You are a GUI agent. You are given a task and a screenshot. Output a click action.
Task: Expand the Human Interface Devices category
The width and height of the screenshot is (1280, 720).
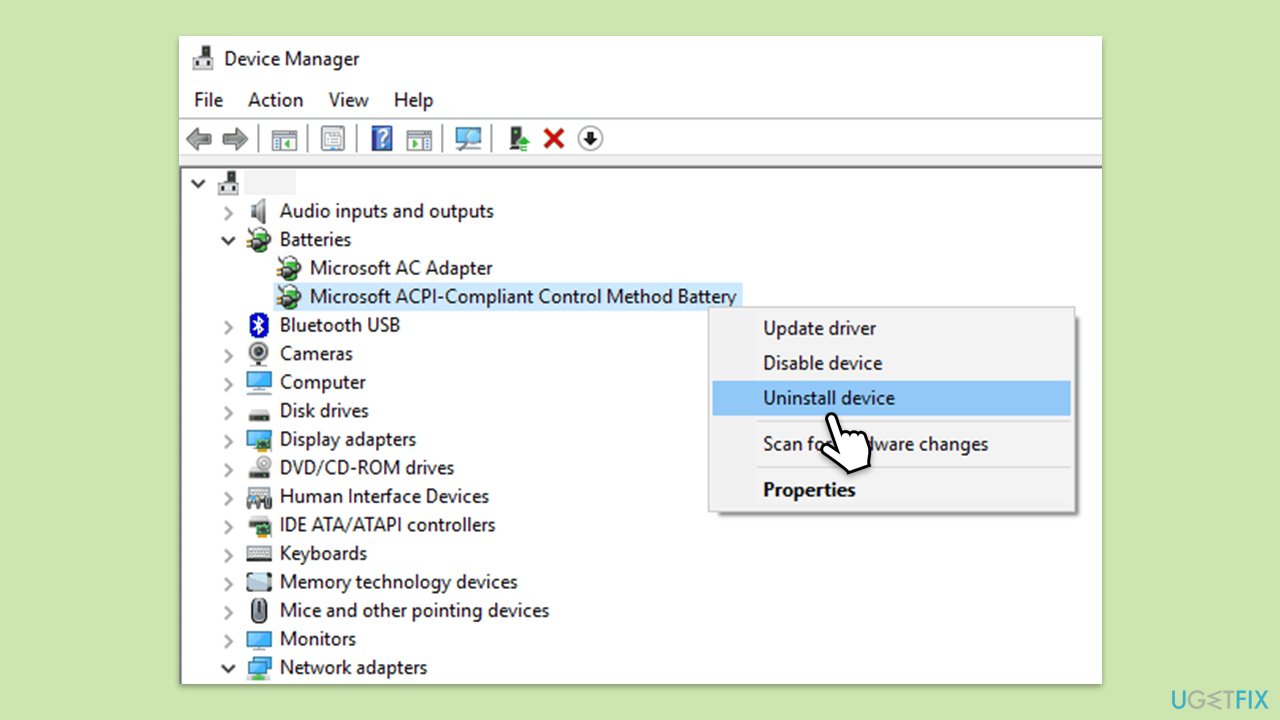(x=229, y=497)
